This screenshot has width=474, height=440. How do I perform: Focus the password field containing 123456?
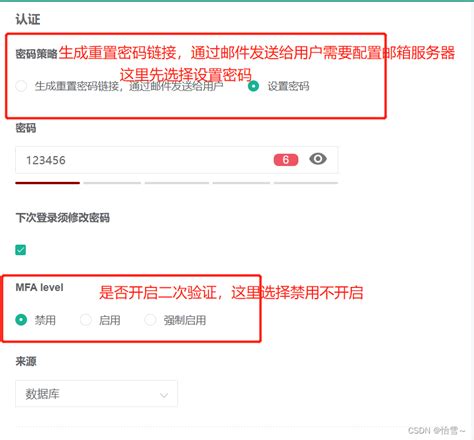[177, 160]
